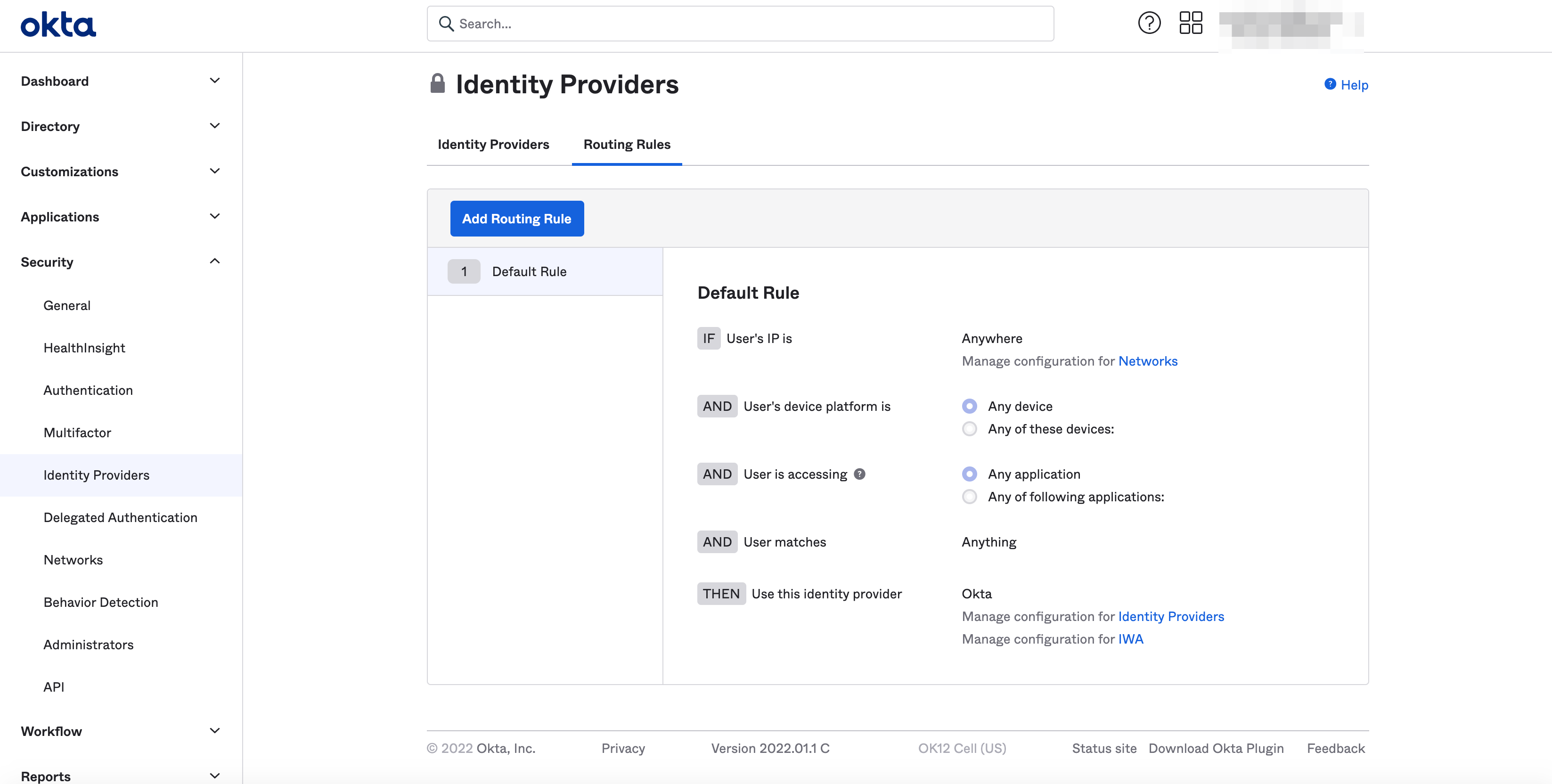Click the Okta logo
Image resolution: width=1552 pixels, height=784 pixels.
pos(58,24)
